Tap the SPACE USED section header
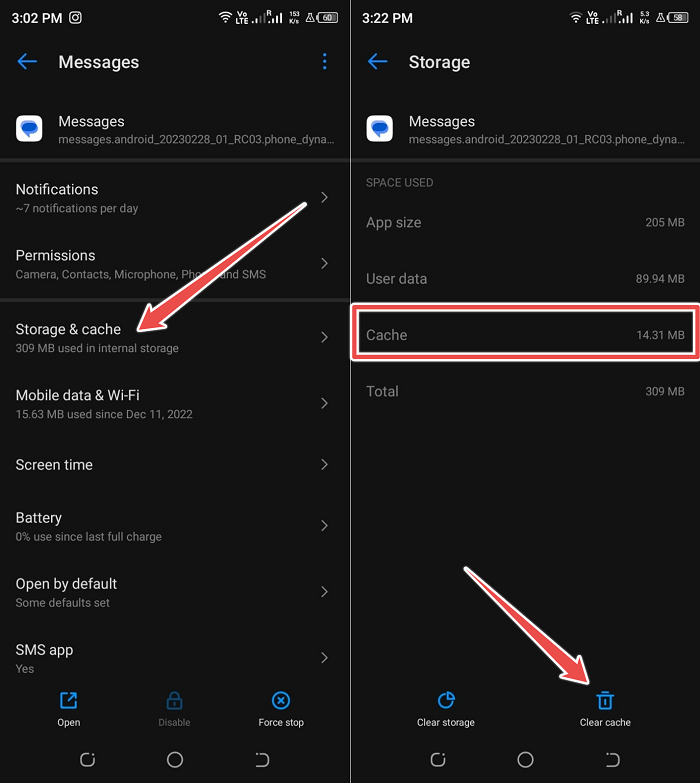 coord(399,183)
